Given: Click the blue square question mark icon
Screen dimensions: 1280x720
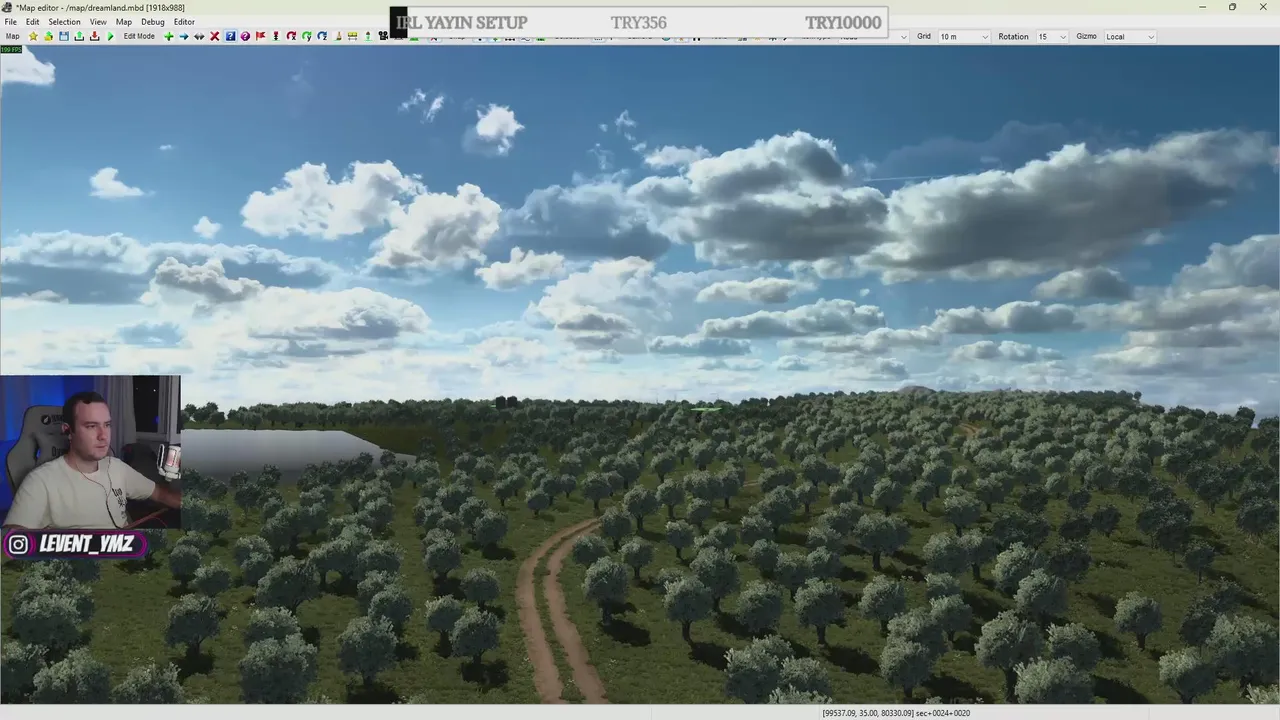Looking at the screenshot, I should (230, 36).
